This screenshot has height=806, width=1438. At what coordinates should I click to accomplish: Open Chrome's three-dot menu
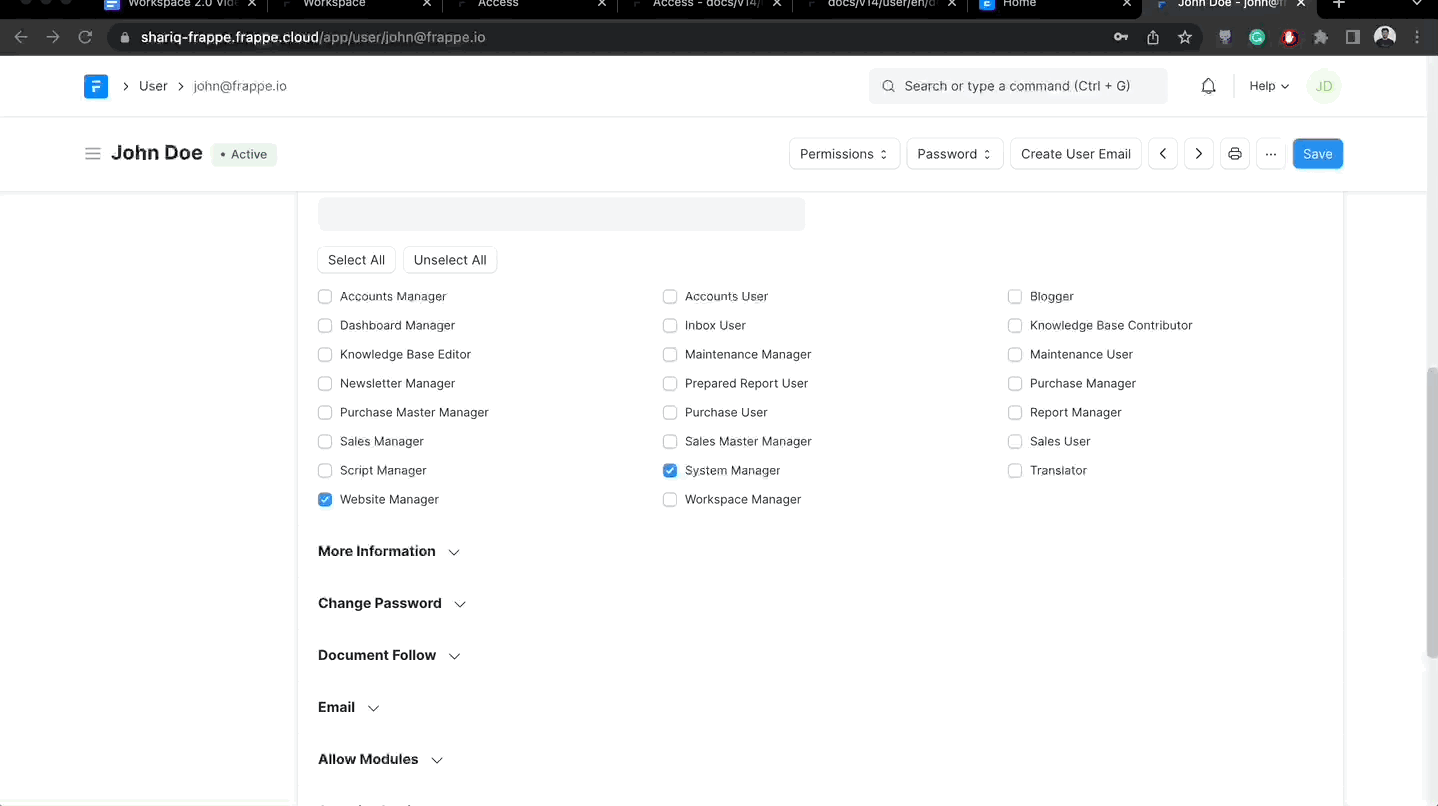[x=1417, y=37]
